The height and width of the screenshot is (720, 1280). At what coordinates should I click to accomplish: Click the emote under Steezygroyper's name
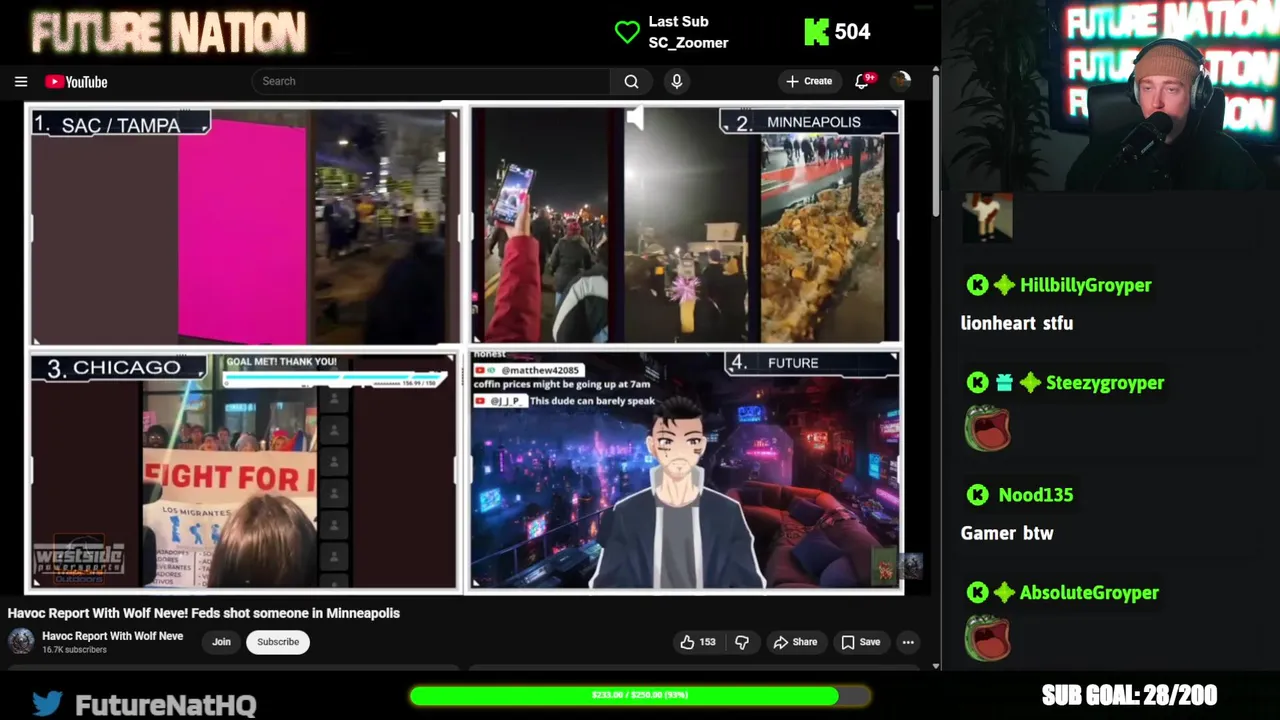(x=987, y=429)
